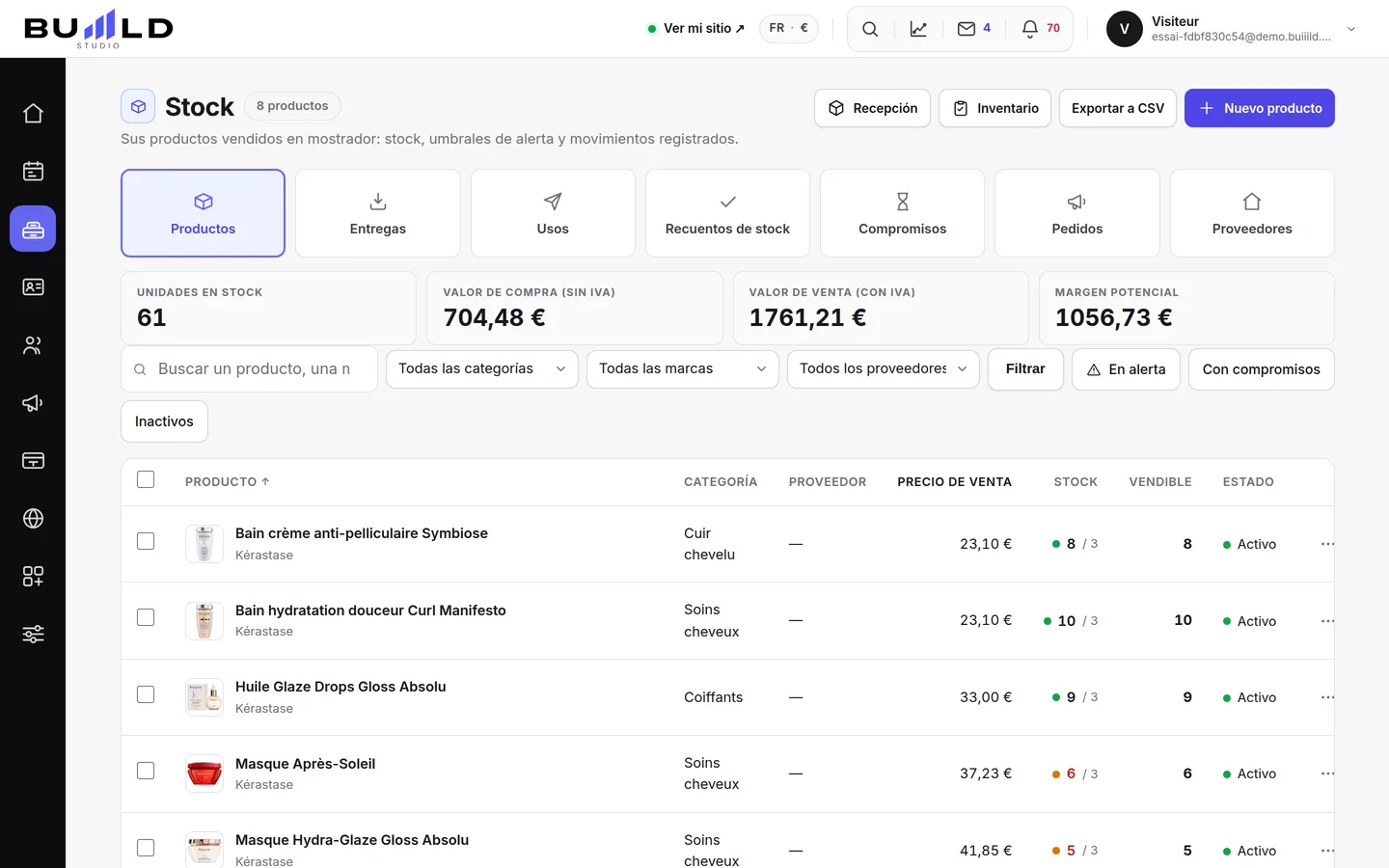Expand the Todas las categorías dropdown
Viewport: 1389px width, 868px height.
pos(482,369)
